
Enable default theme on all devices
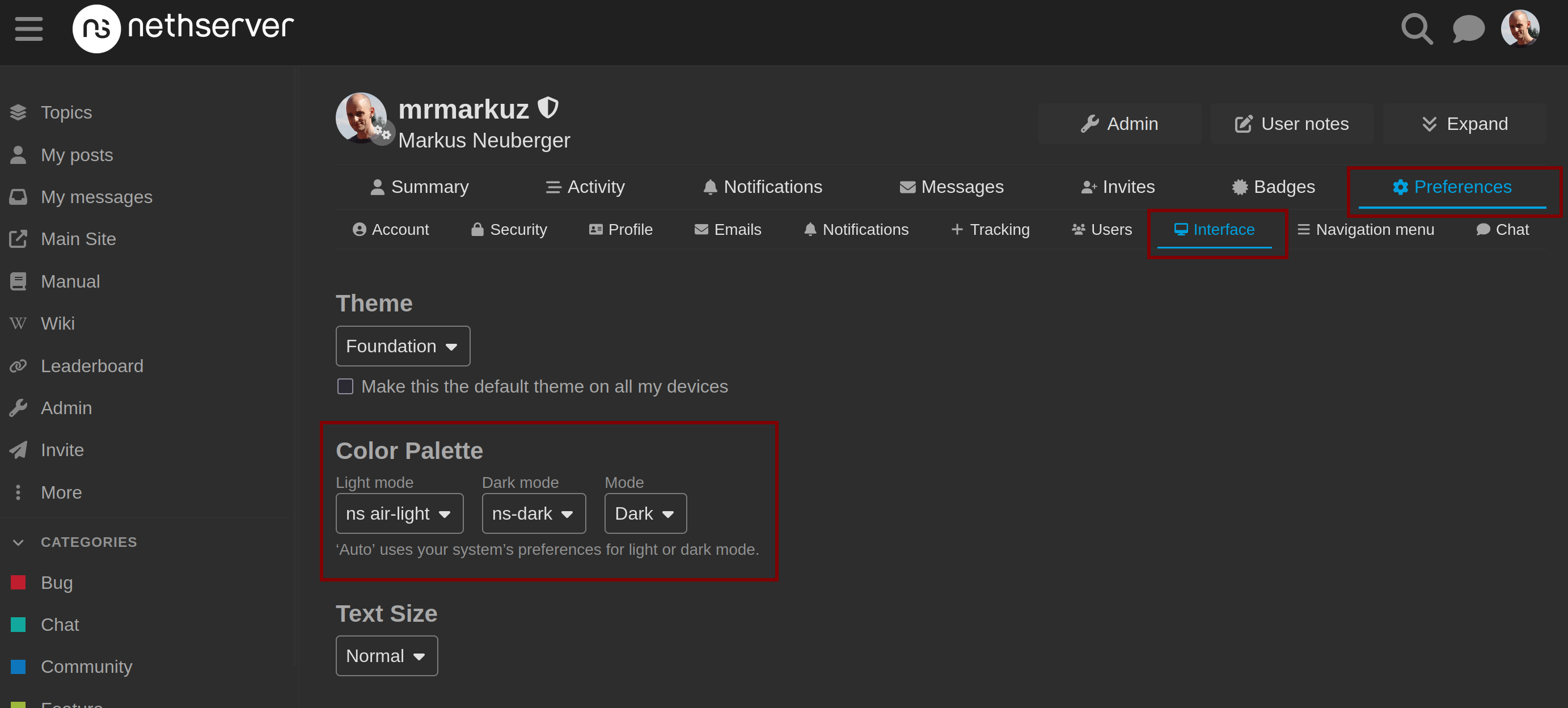(x=345, y=386)
